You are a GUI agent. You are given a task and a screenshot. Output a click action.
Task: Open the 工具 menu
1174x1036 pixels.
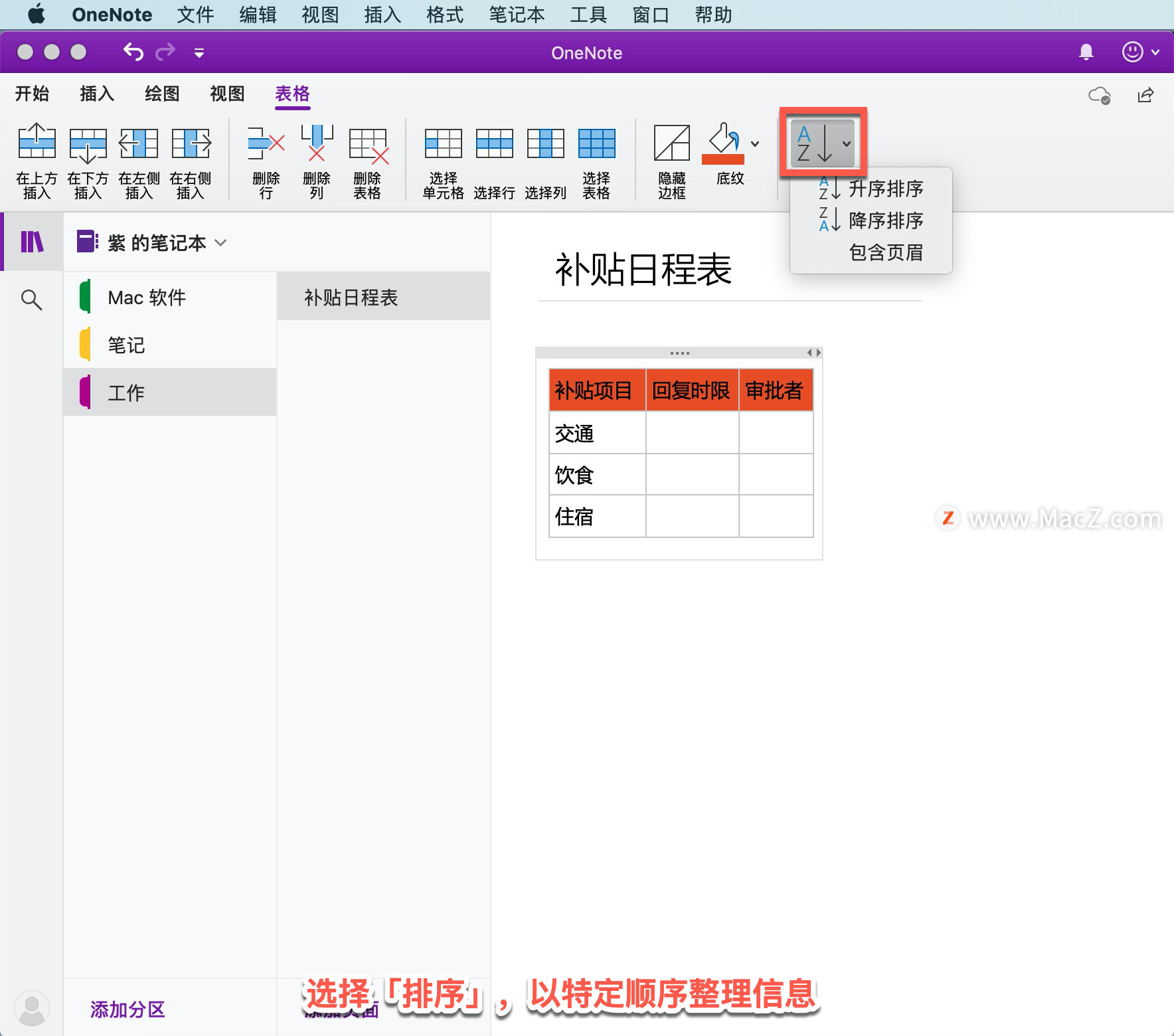coord(588,14)
